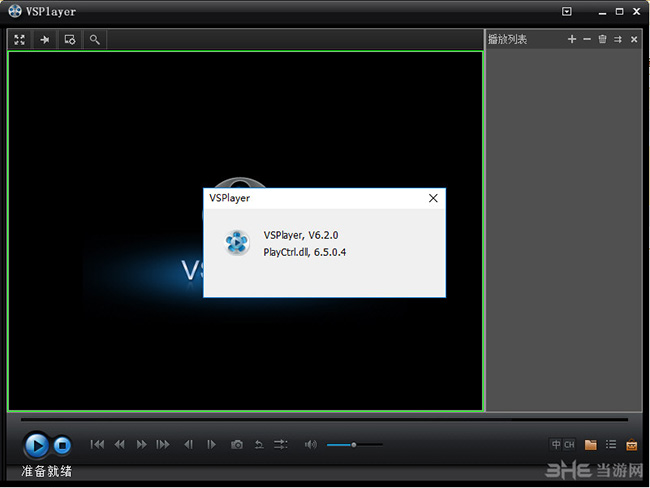
Task: Click the continuous capture icon
Action: click(x=259, y=444)
